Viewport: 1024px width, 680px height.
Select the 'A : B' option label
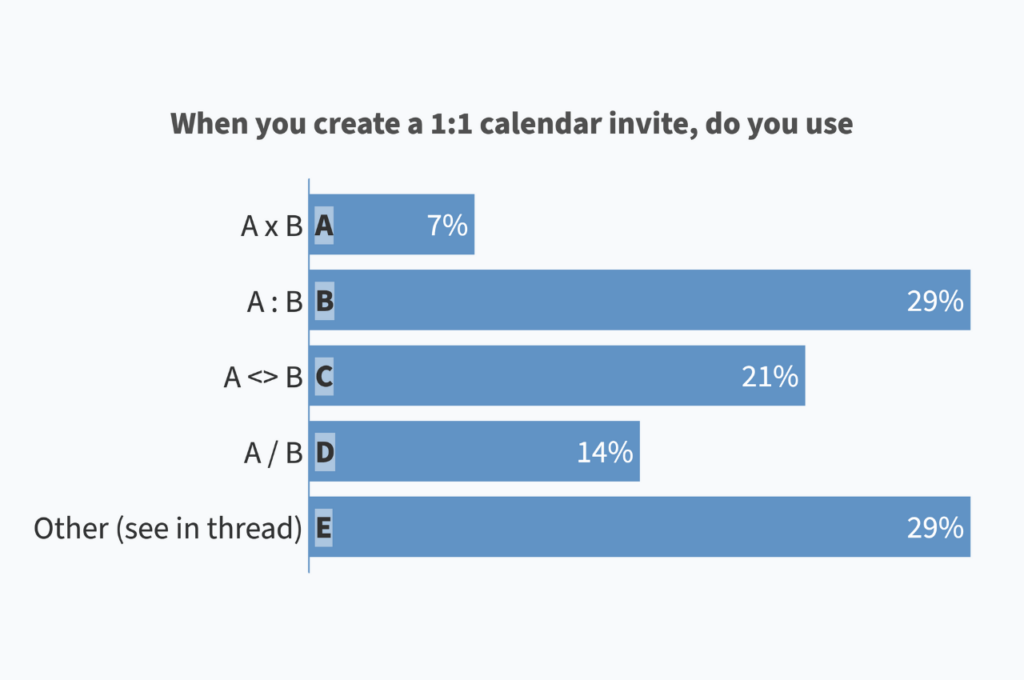pos(275,302)
